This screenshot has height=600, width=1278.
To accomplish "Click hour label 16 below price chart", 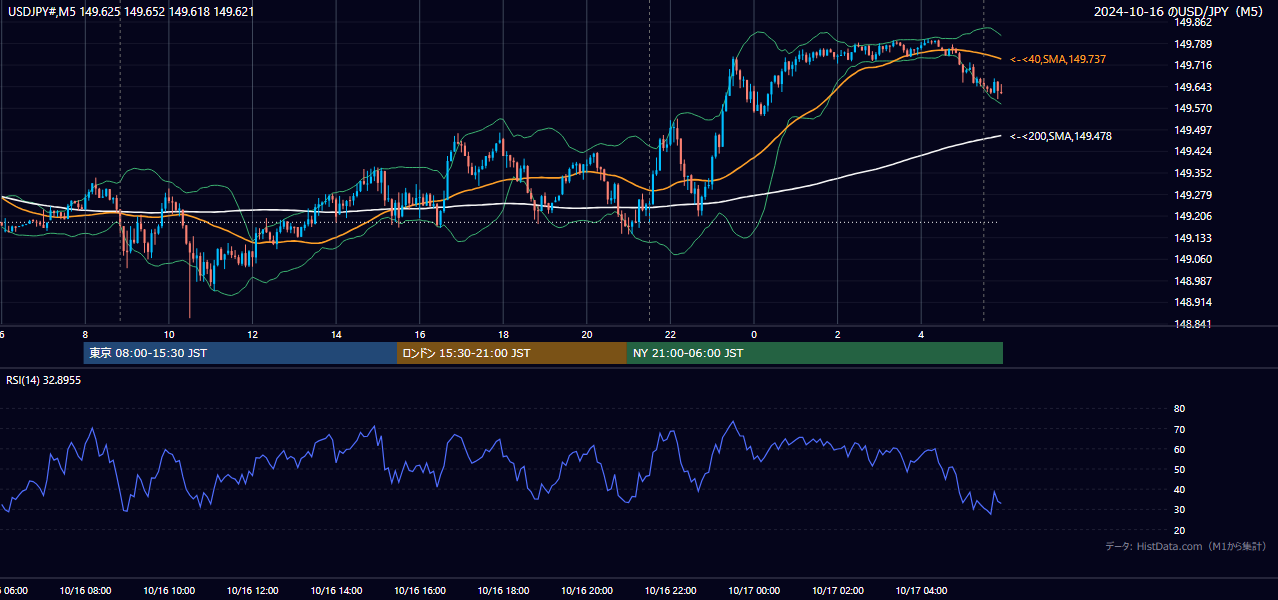I will tap(420, 334).
